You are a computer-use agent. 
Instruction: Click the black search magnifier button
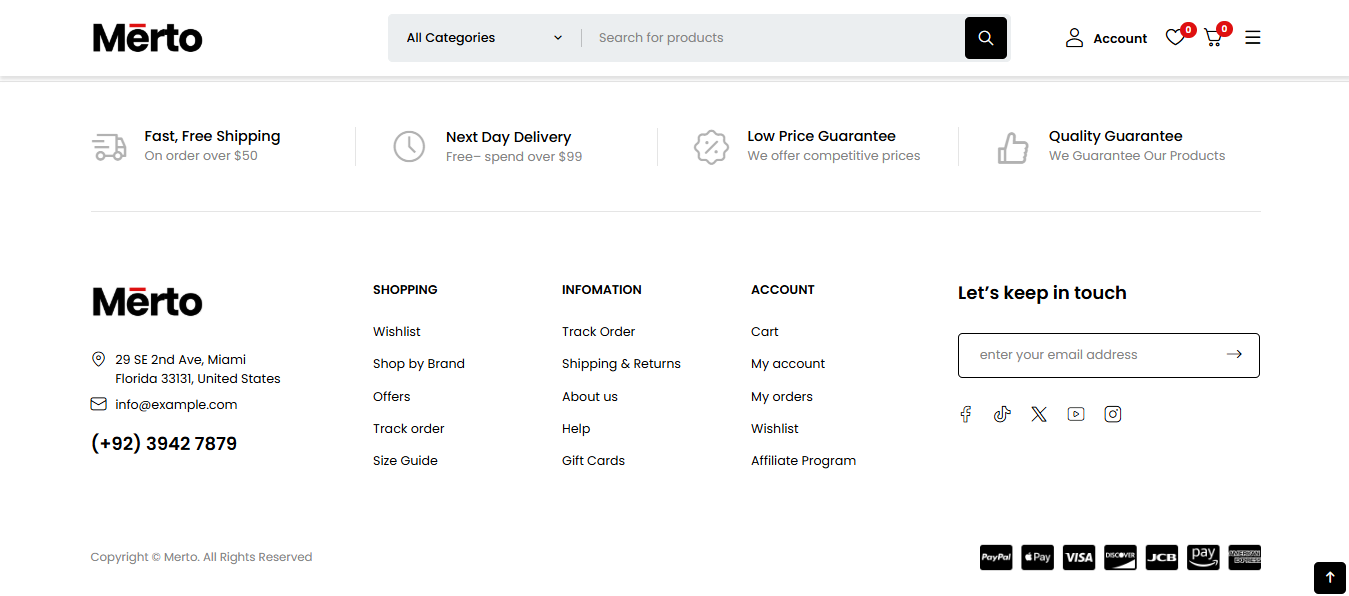point(985,38)
